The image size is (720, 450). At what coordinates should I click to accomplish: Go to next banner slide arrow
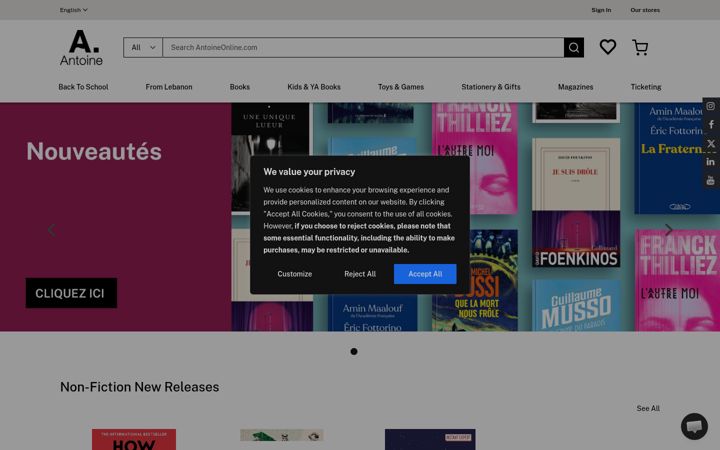point(669,230)
